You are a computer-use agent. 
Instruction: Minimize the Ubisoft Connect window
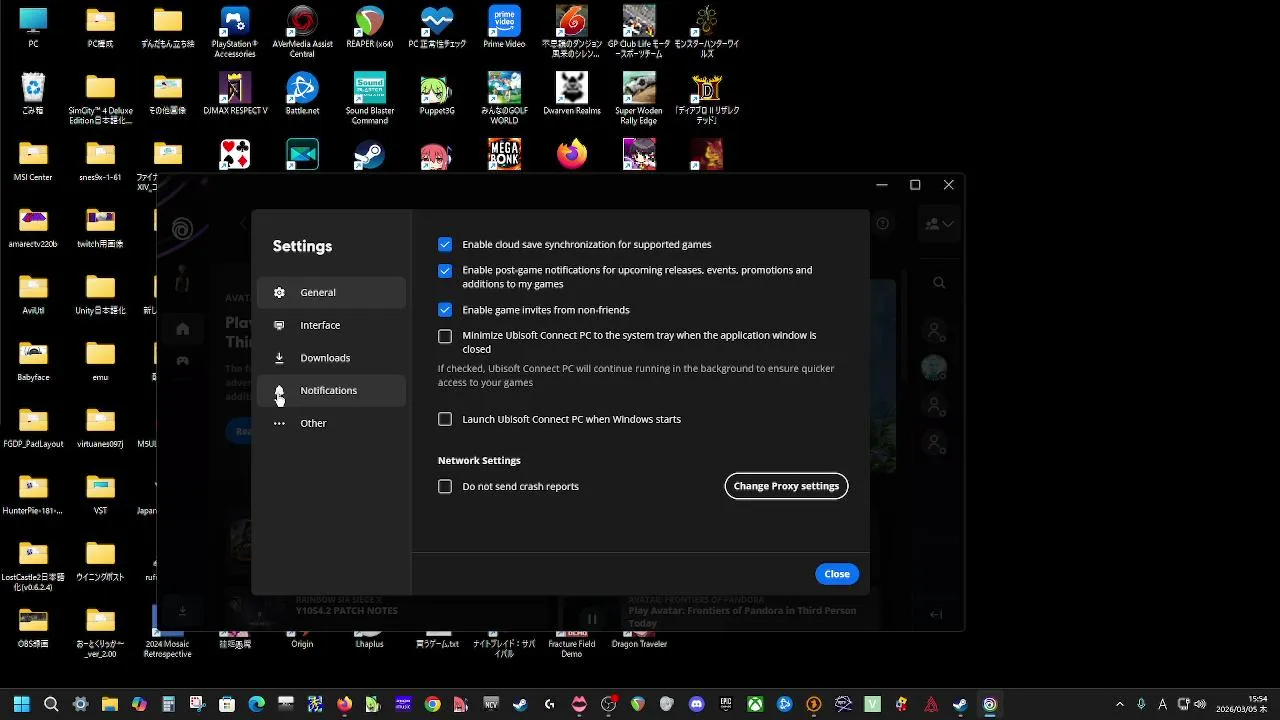[x=881, y=185]
